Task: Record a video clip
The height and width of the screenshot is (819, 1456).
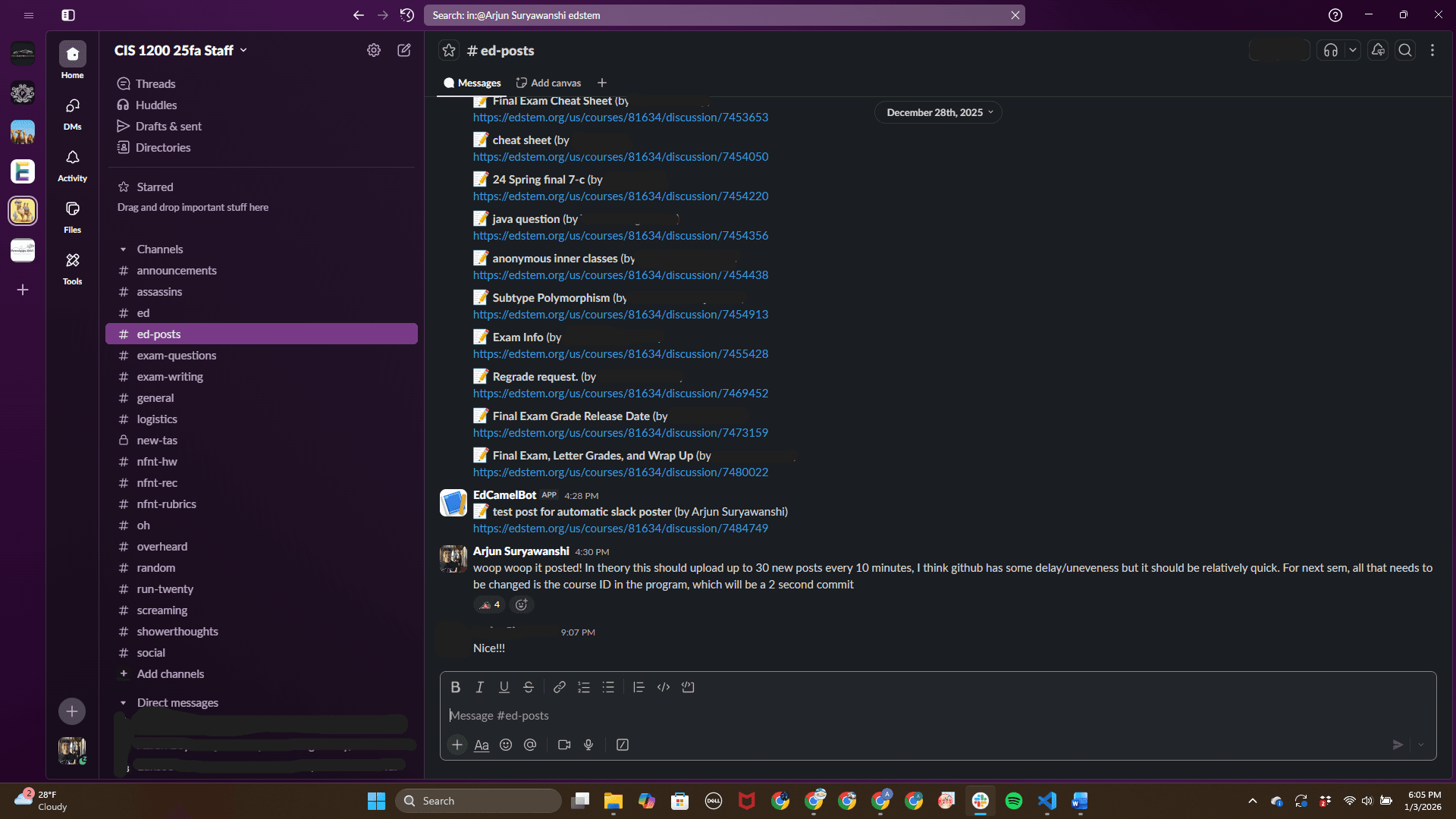Action: 564,745
